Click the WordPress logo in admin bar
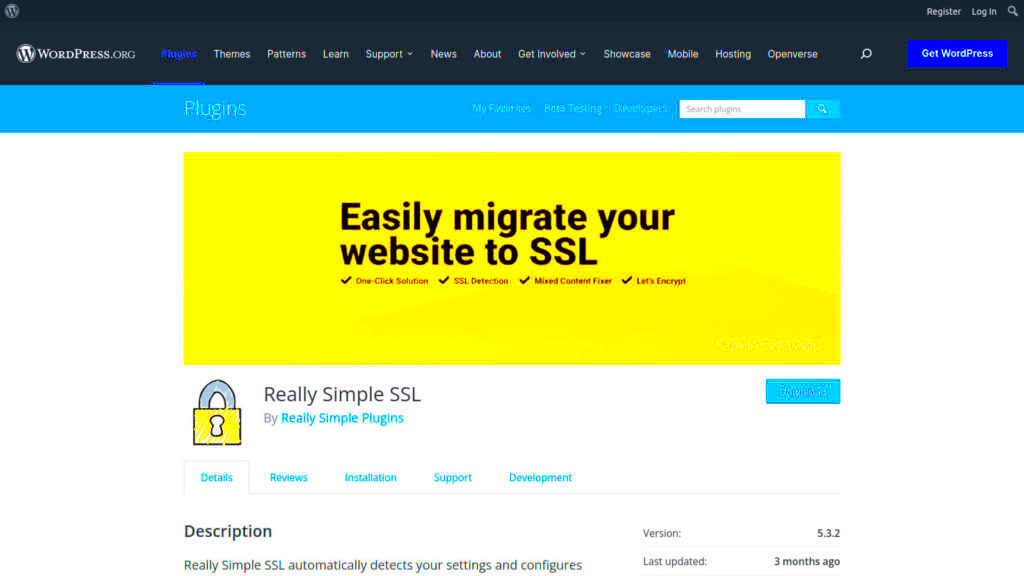The height and width of the screenshot is (576, 1024). tap(12, 11)
